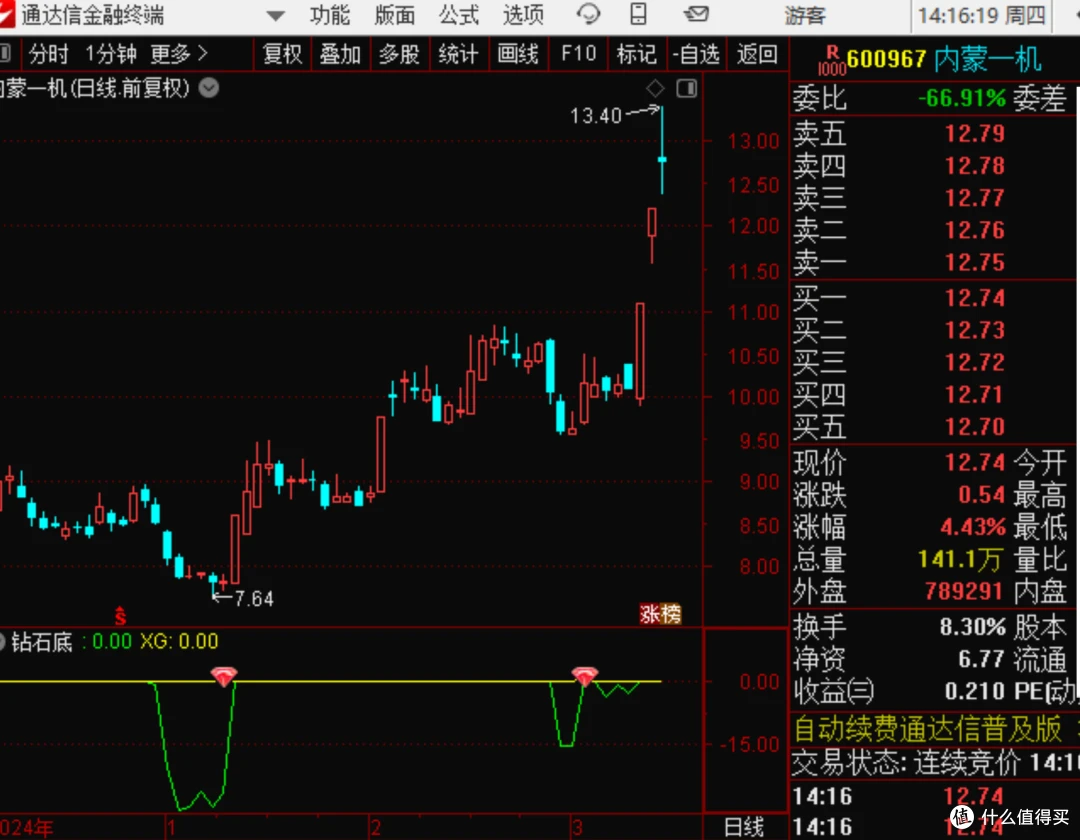Open the envelope messages icon

pos(694,15)
